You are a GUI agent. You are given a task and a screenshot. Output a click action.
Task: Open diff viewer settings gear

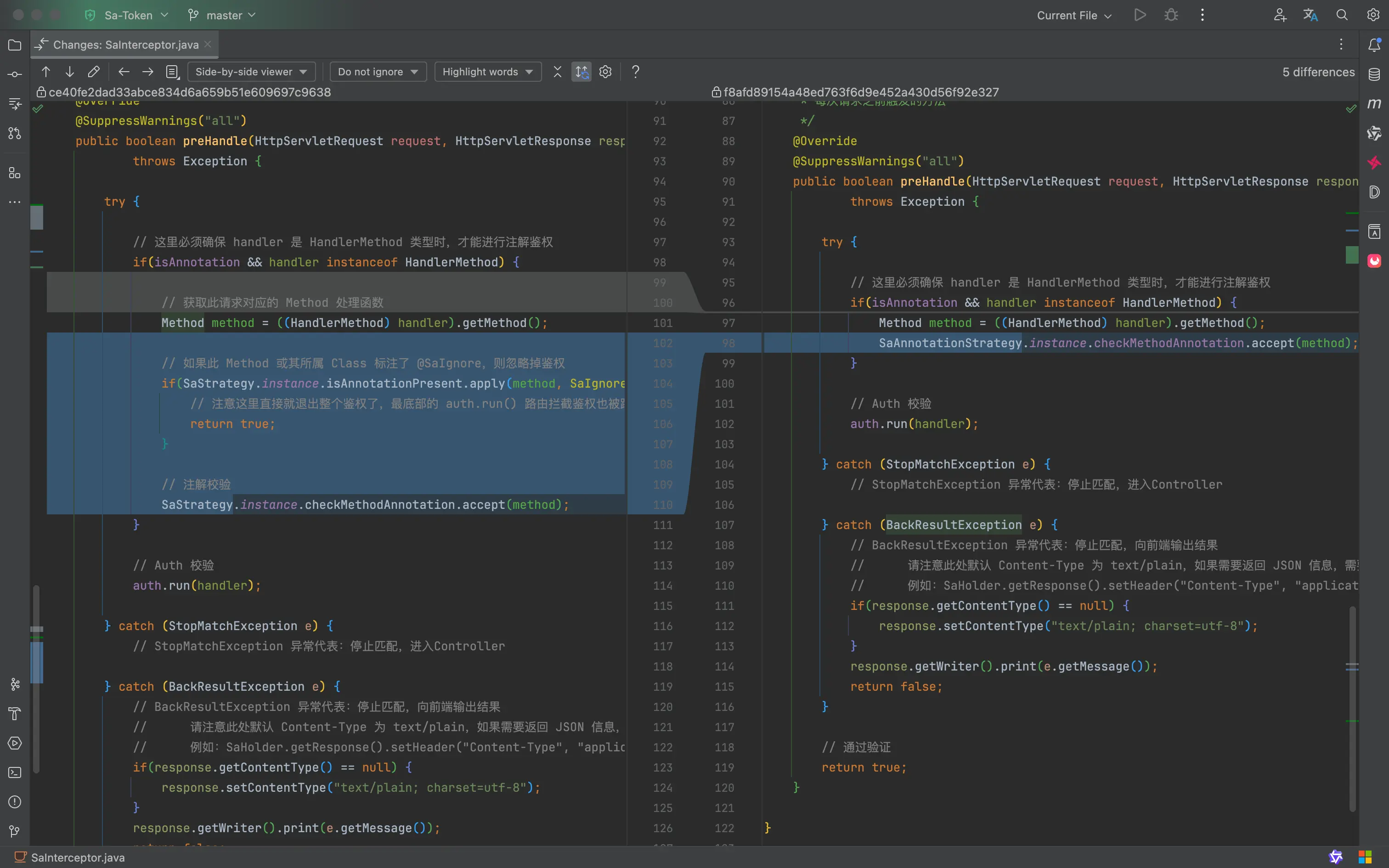click(605, 72)
